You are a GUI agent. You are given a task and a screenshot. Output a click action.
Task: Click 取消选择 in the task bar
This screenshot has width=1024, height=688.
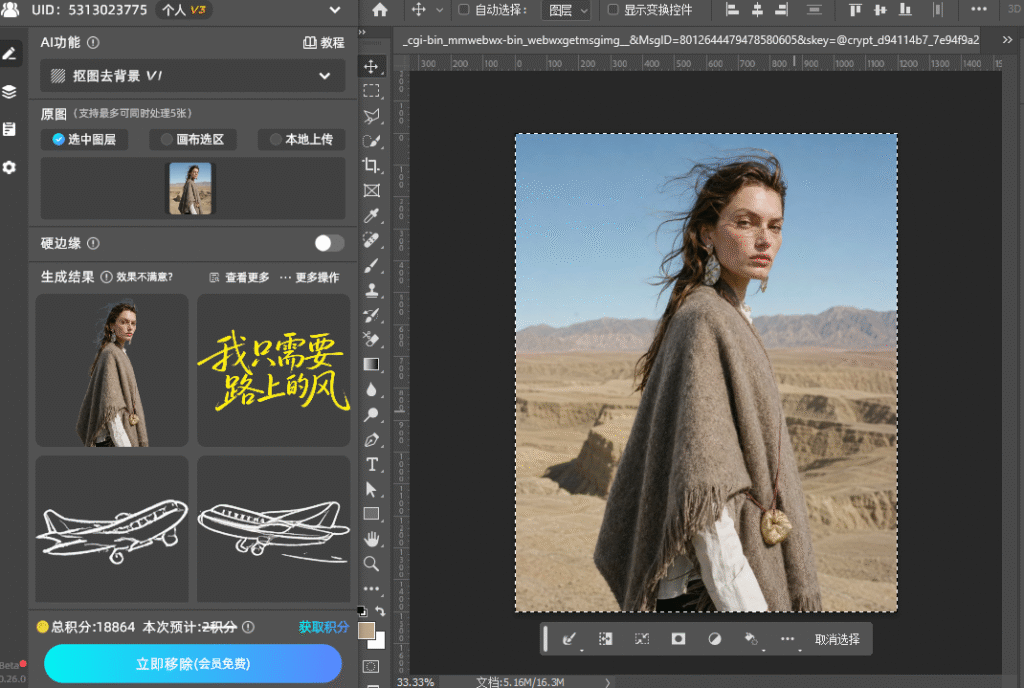point(837,640)
